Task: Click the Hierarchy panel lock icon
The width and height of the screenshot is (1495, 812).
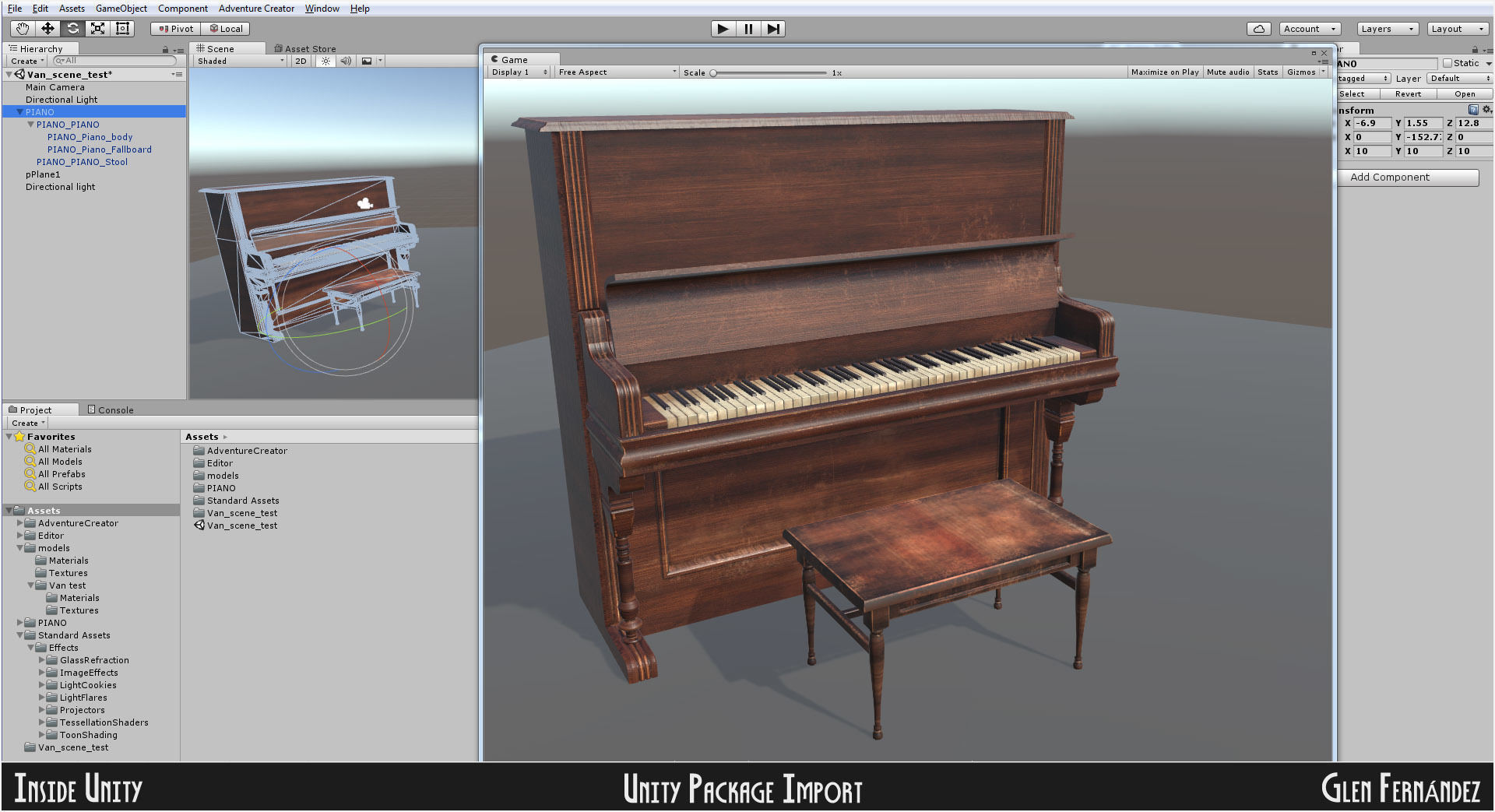Action: [165, 49]
